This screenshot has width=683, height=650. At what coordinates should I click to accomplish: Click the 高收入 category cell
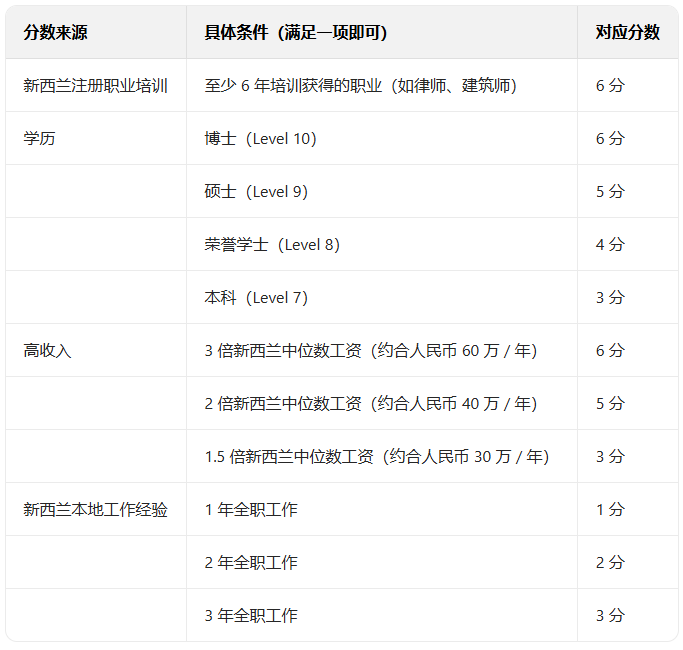point(48,350)
